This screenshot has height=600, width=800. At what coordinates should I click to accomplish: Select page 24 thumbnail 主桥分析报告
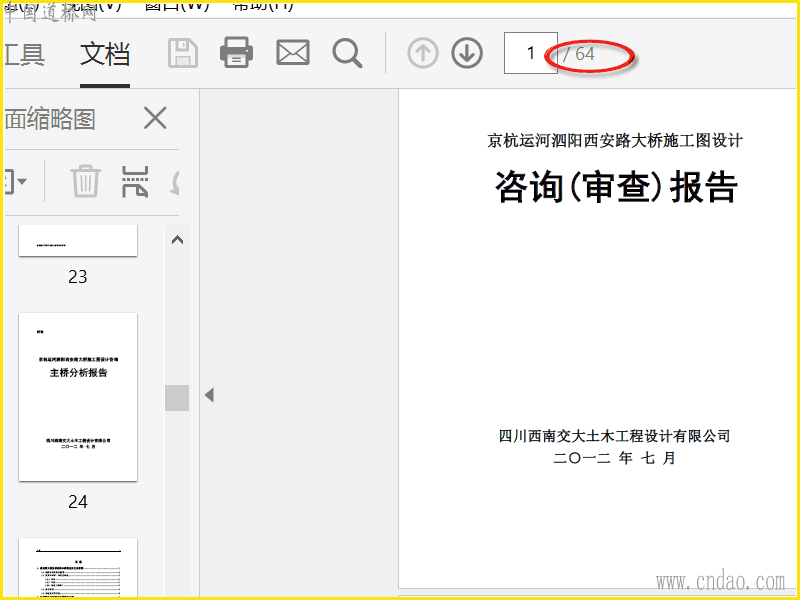pos(78,397)
